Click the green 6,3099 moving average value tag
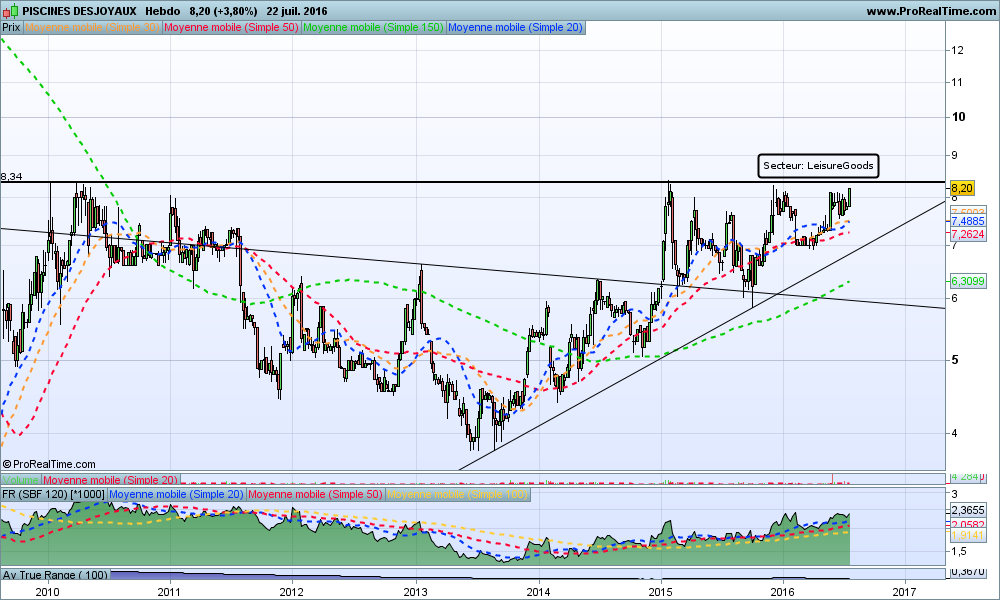This screenshot has height=600, width=1000. [967, 281]
